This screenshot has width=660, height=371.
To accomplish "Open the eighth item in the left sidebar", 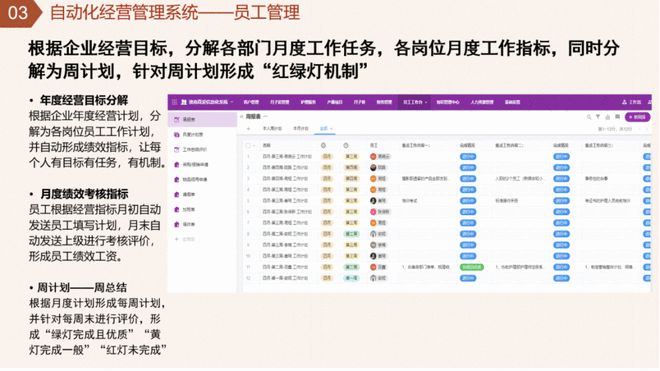I will coord(202,224).
